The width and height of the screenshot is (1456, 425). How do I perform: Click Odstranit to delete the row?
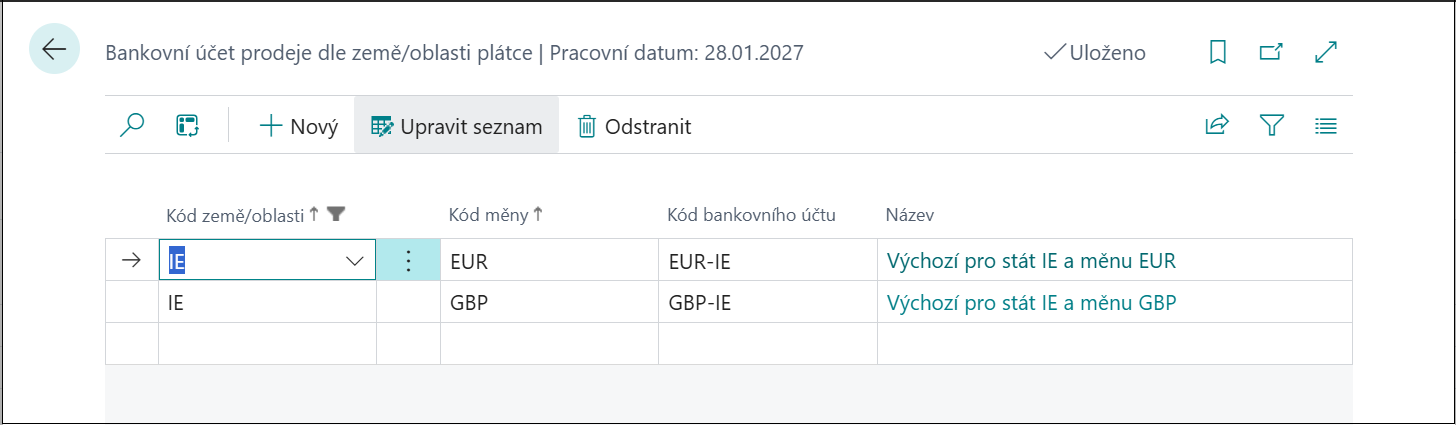[634, 126]
